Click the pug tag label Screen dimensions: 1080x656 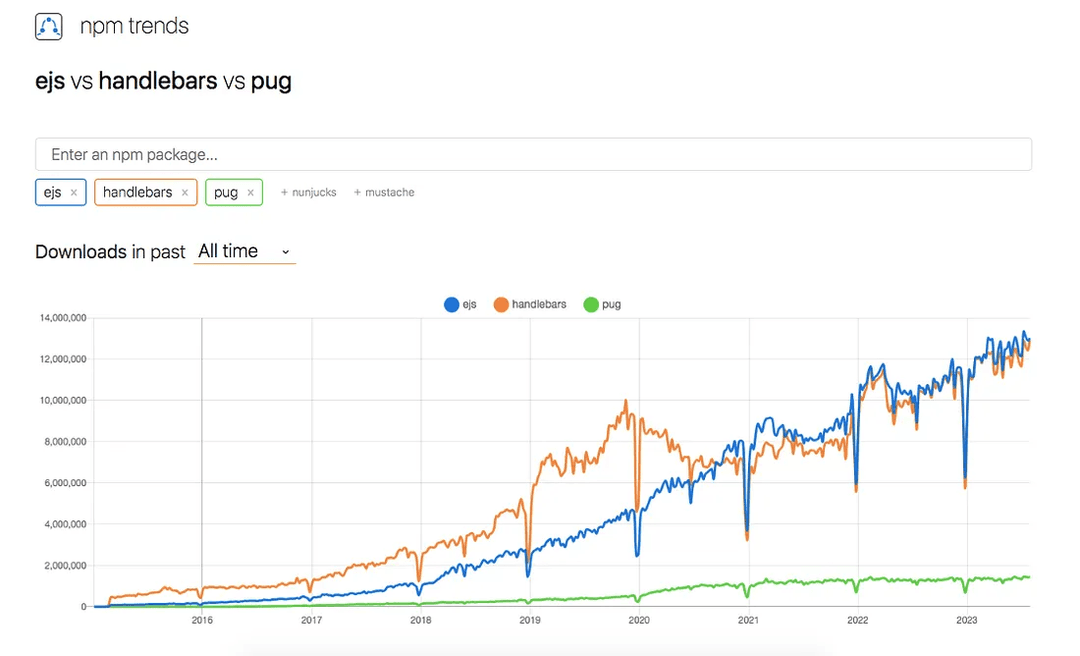pos(226,192)
